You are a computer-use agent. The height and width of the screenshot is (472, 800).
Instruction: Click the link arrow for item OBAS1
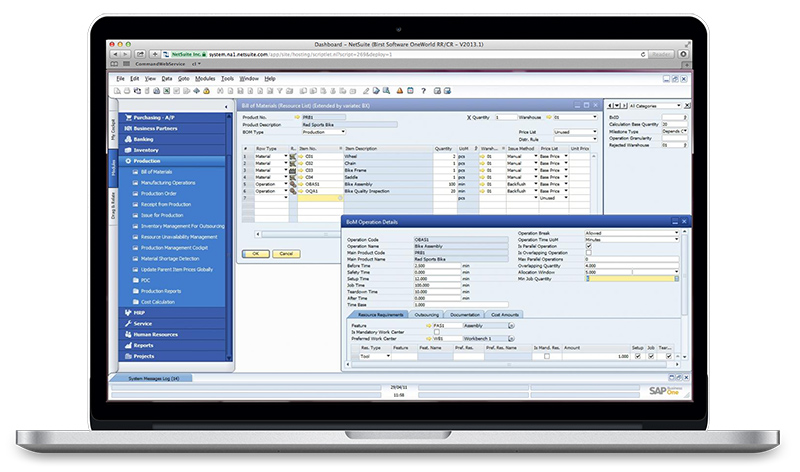298,184
